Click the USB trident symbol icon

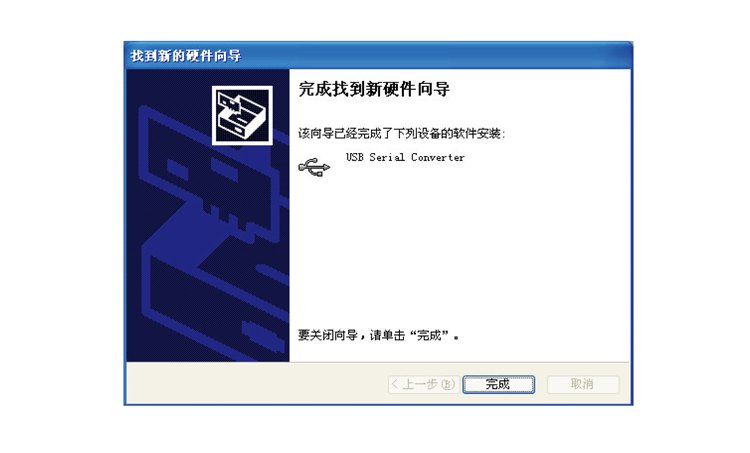pyautogui.click(x=314, y=167)
